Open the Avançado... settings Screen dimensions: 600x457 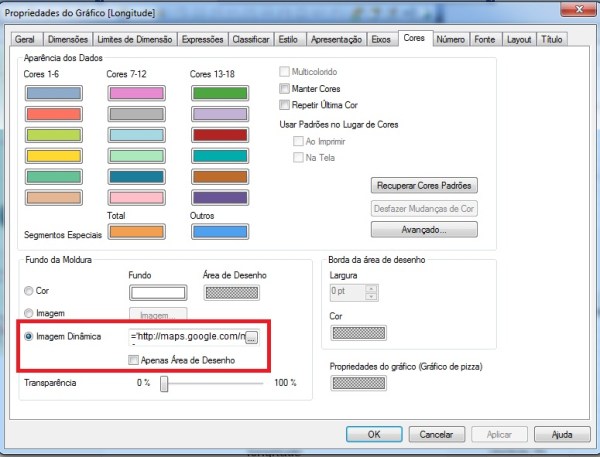pyautogui.click(x=424, y=229)
